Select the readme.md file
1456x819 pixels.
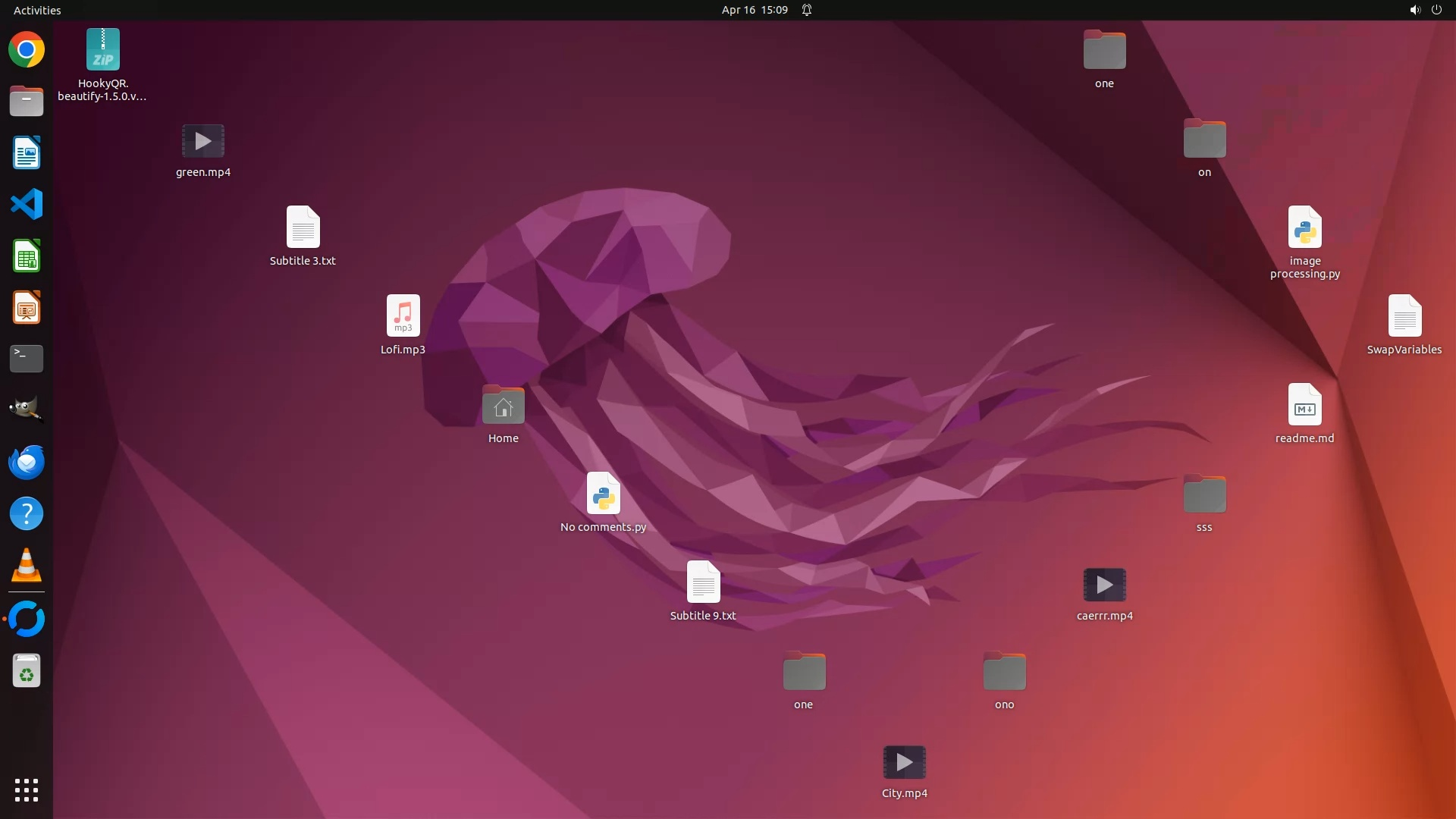1304,405
